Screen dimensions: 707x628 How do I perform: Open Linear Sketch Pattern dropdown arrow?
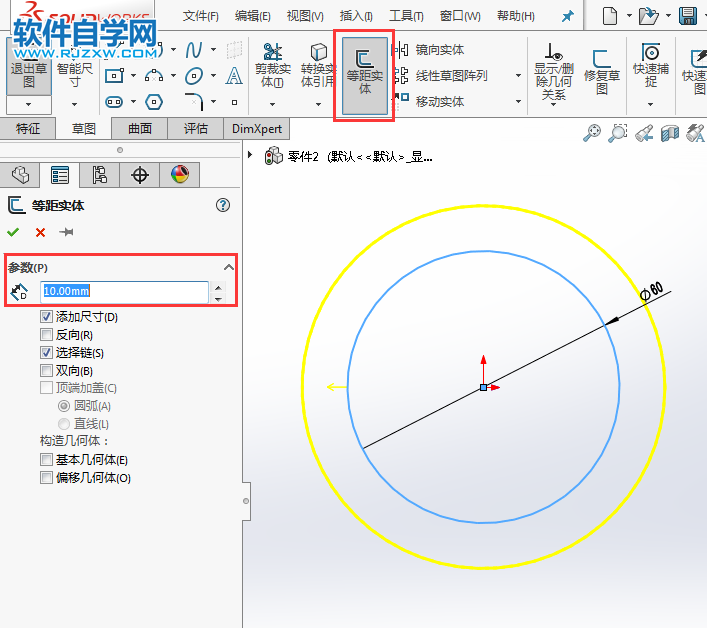519,76
